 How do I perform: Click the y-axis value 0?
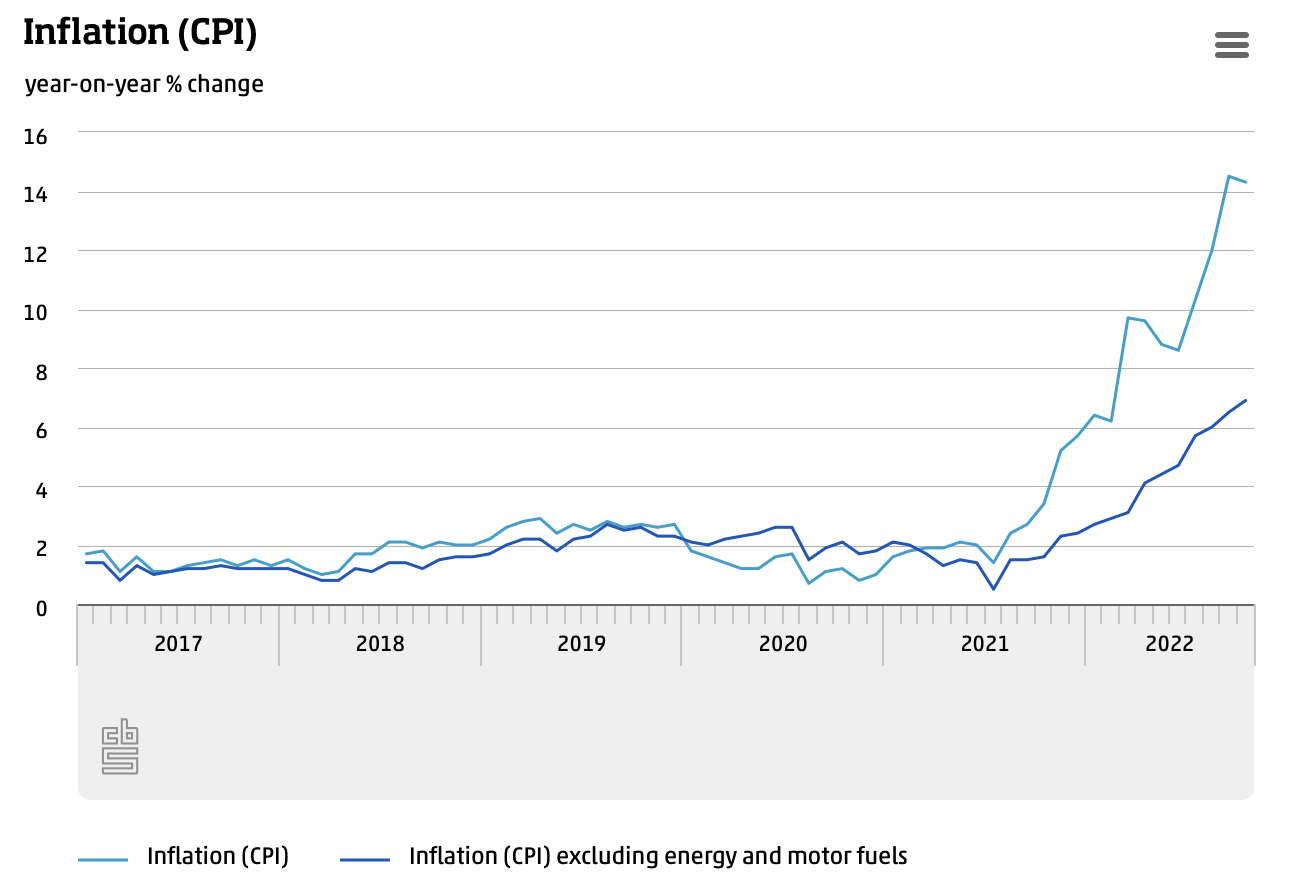(x=41, y=608)
